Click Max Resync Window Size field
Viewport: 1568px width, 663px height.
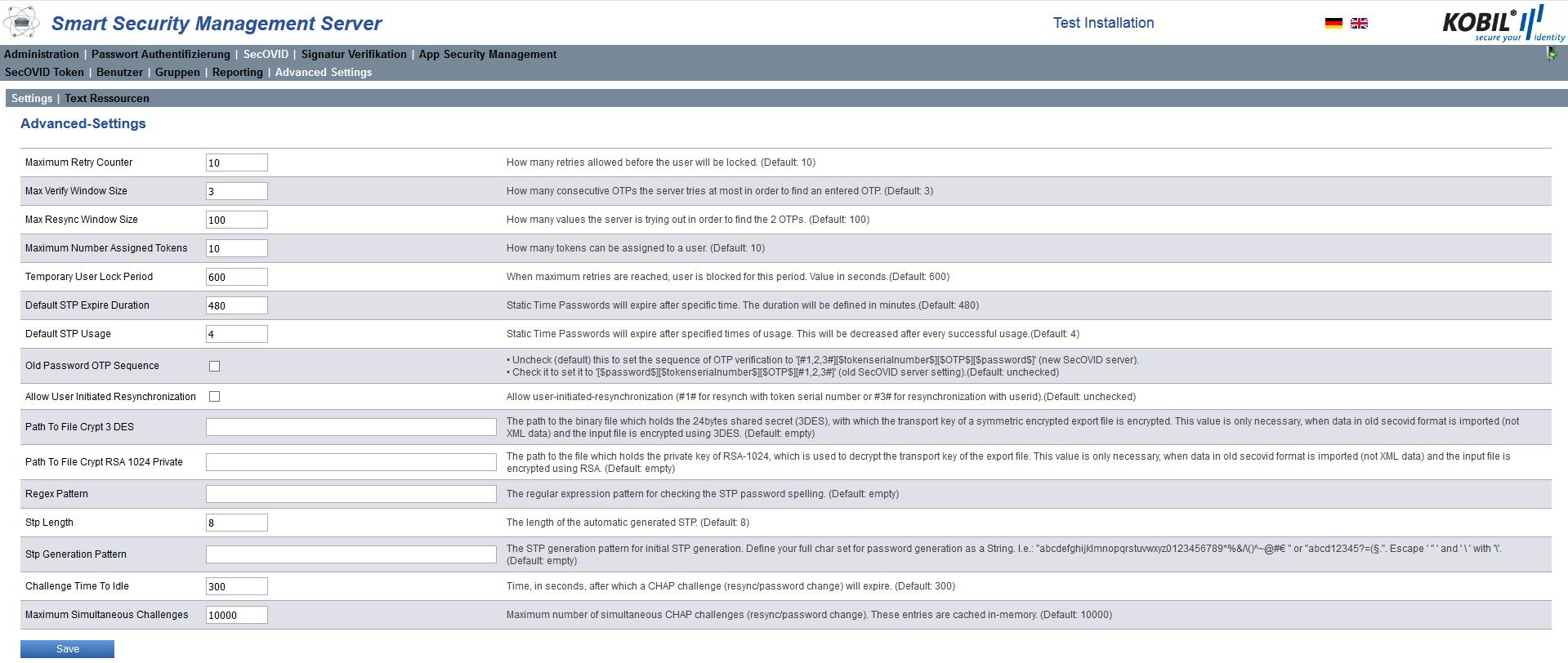236,220
